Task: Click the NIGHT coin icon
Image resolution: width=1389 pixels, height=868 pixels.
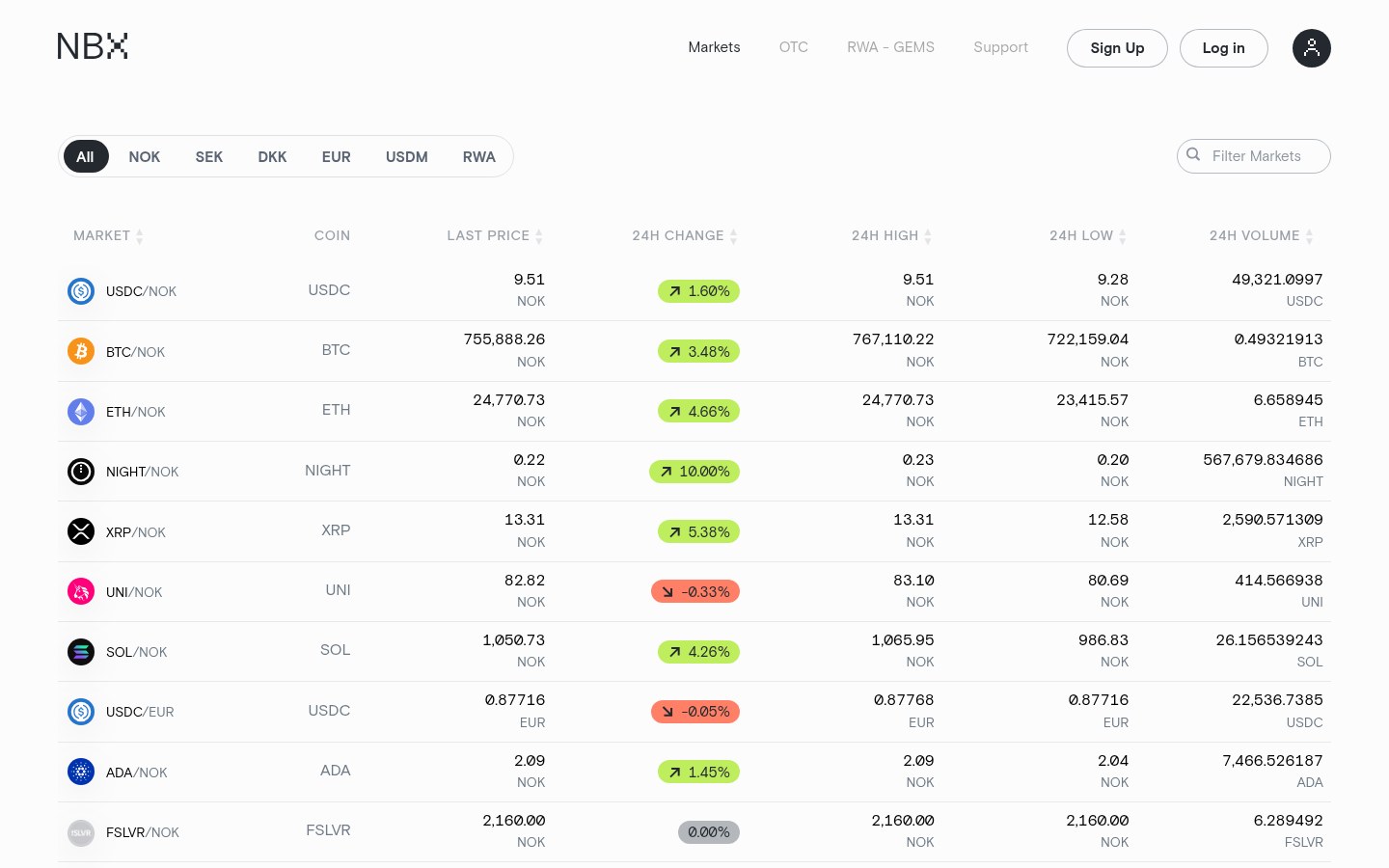Action: (x=81, y=471)
